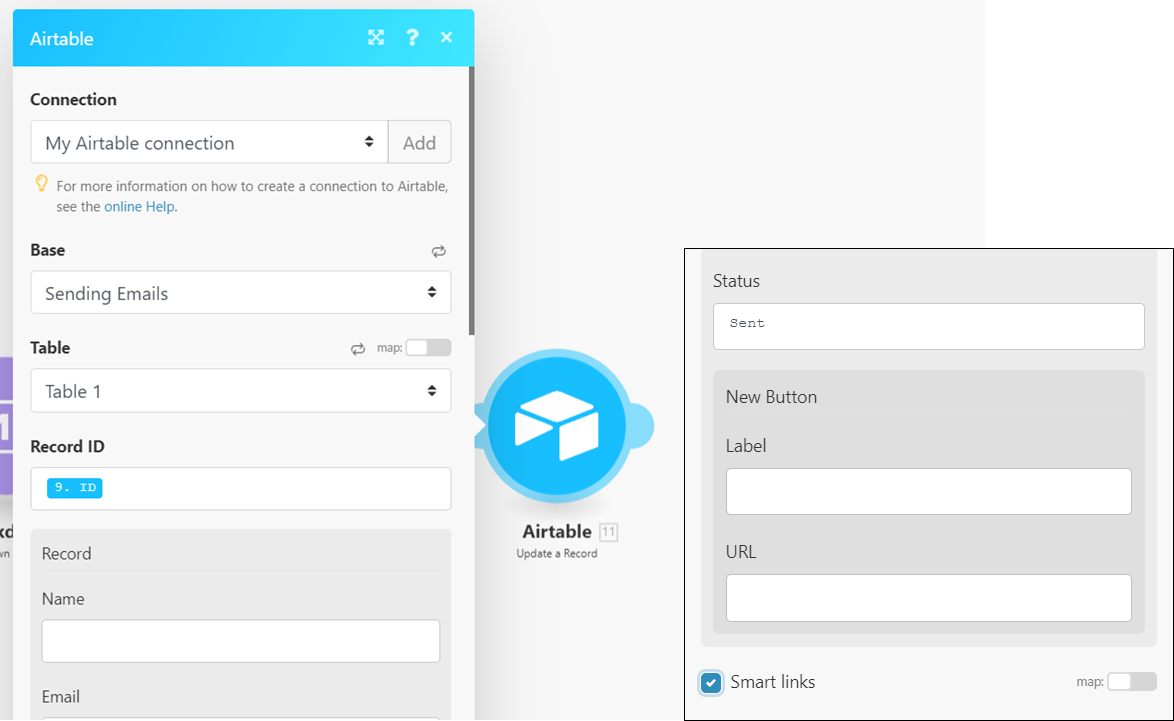Click the URL input field
Viewport: 1174px width, 721px height.
pyautogui.click(x=928, y=597)
